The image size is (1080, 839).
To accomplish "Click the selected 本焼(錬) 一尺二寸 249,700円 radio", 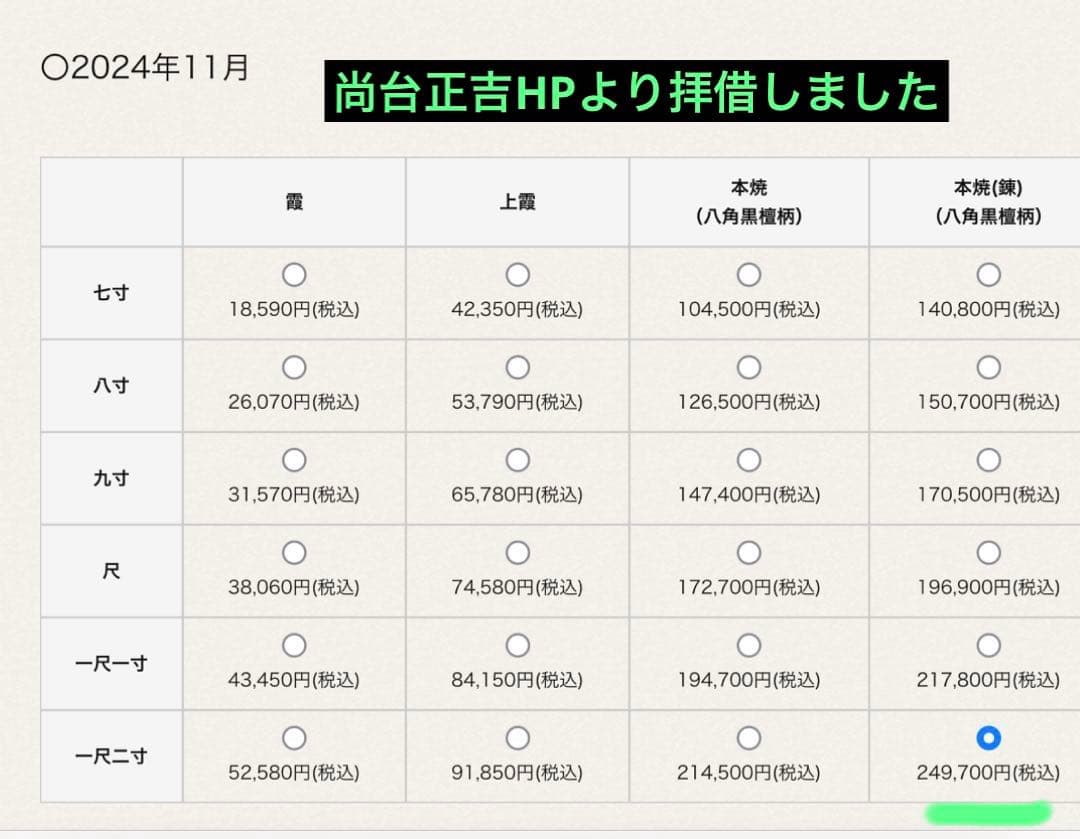I will coord(989,738).
